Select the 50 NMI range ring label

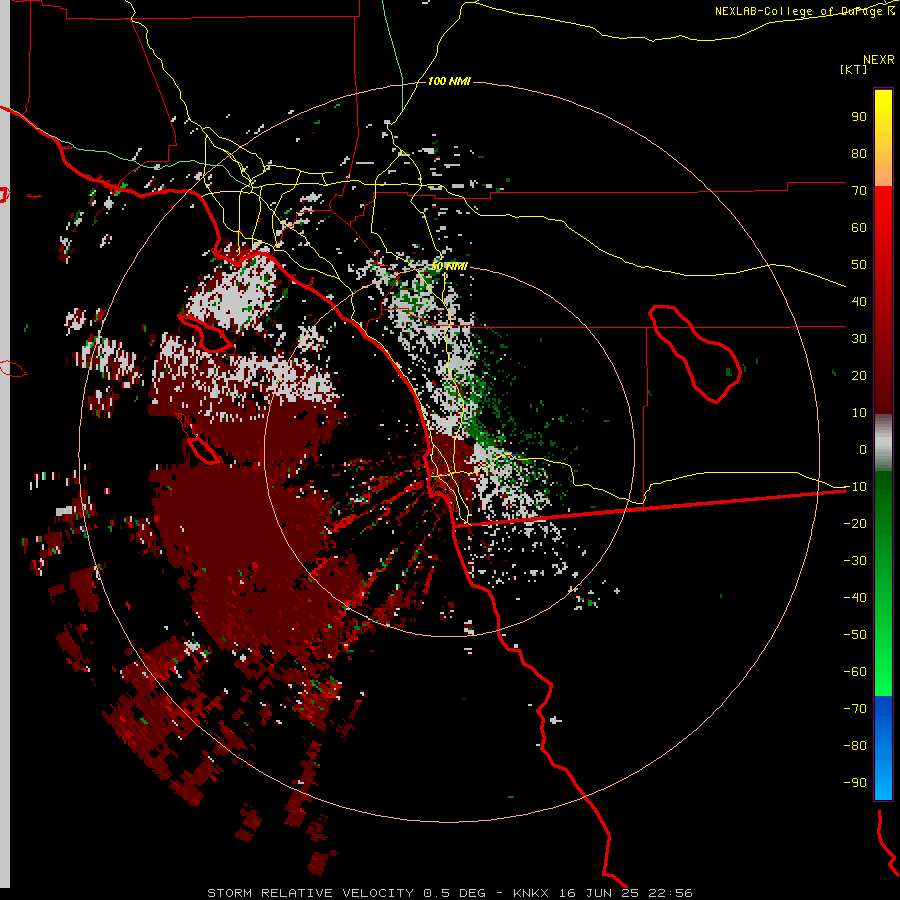449,266
